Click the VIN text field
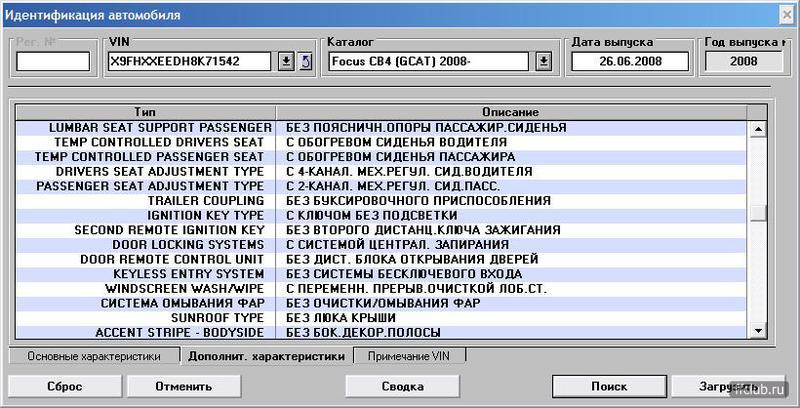 click(189, 62)
